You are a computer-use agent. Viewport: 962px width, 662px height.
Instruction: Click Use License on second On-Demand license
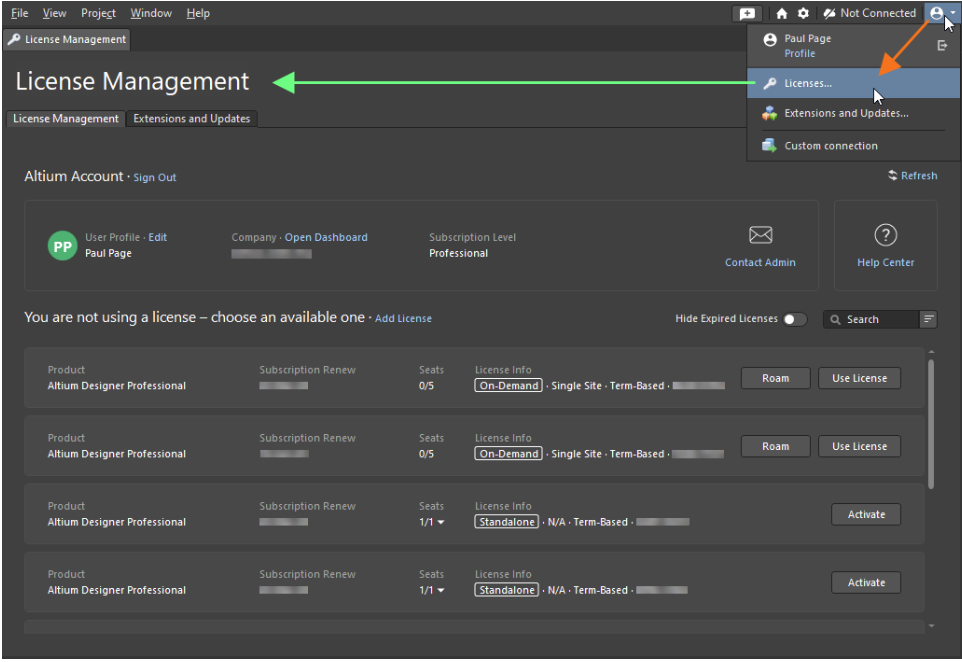tap(859, 447)
